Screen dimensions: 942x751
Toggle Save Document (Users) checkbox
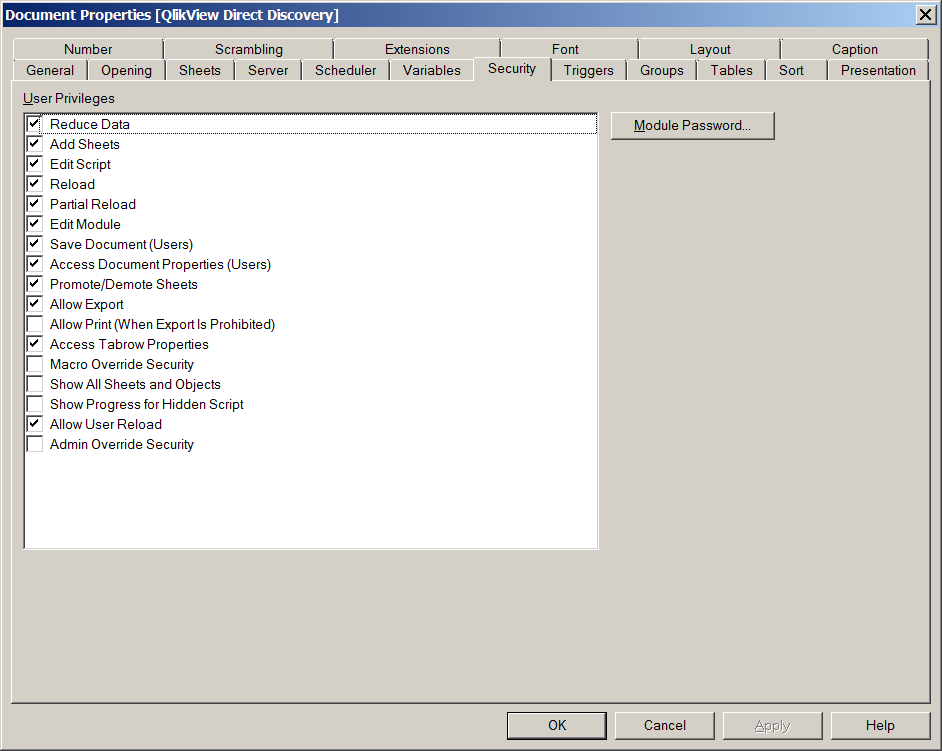click(x=34, y=244)
